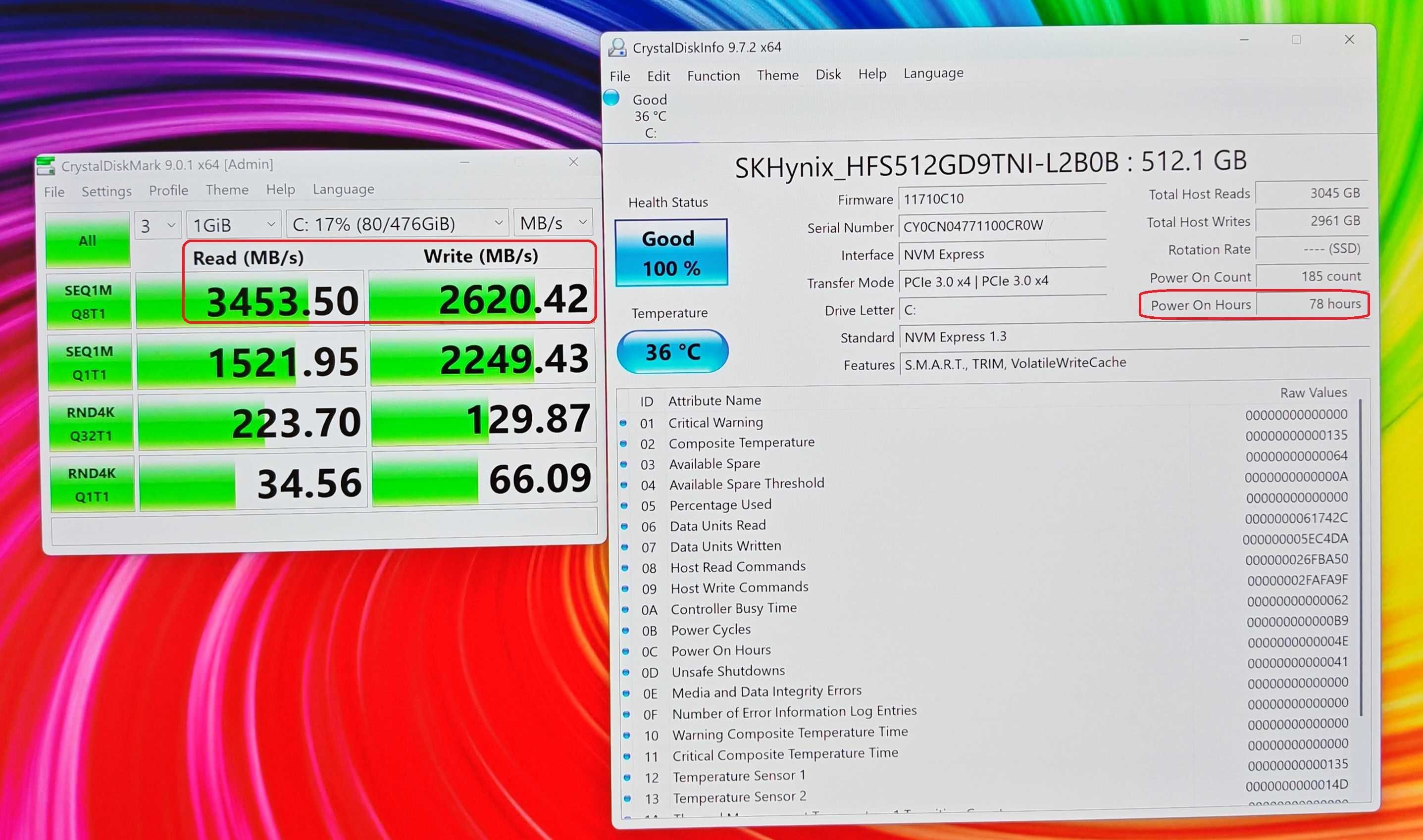Open Theme menu in CrystalDiskMark
The width and height of the screenshot is (1423, 840).
[227, 190]
